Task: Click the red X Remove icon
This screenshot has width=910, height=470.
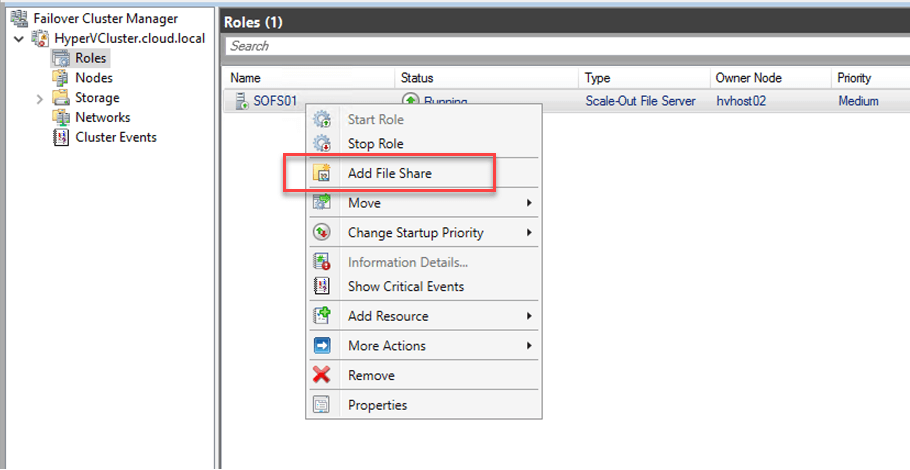Action: coord(322,376)
